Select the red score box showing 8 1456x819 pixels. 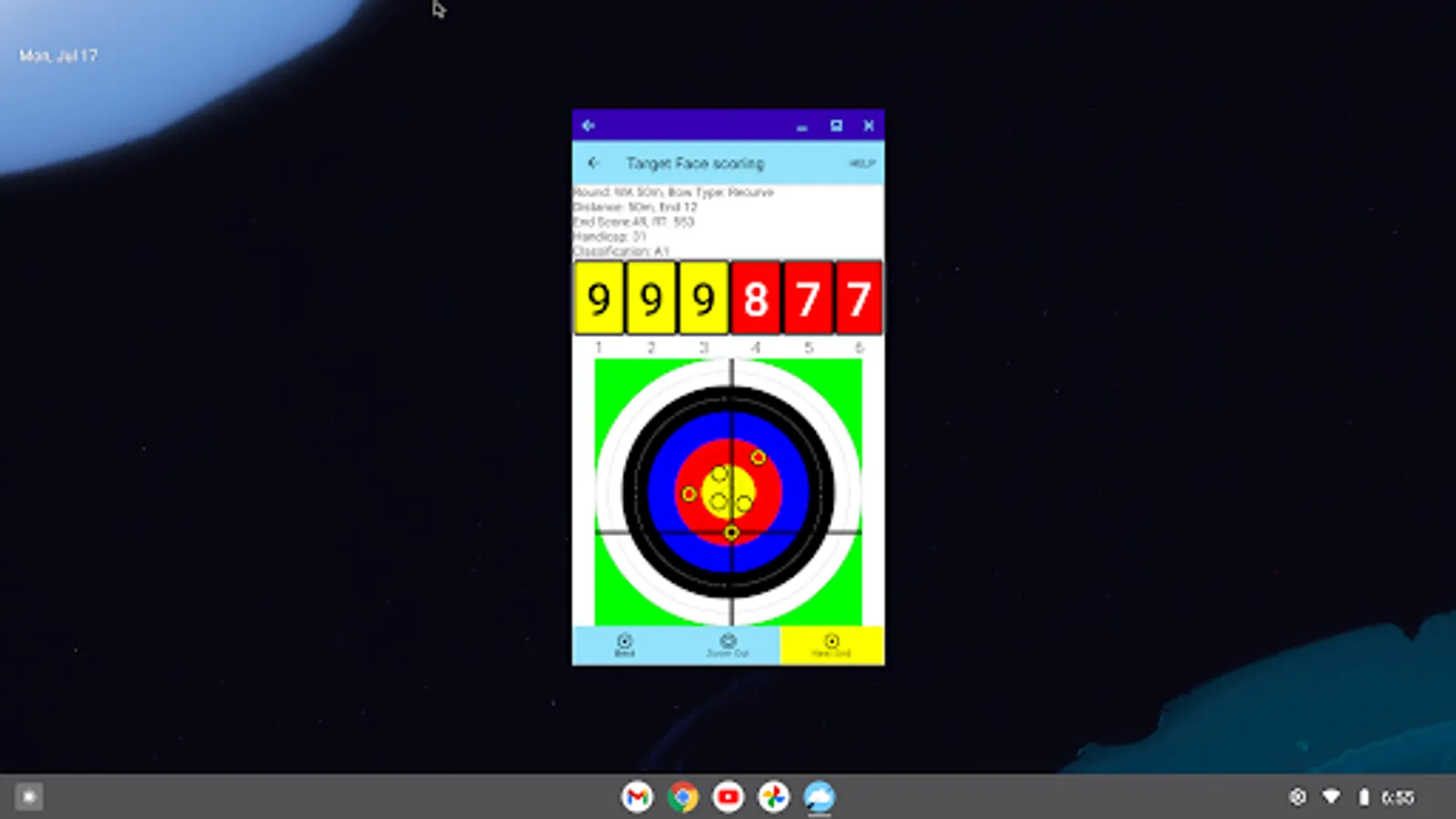click(x=755, y=298)
